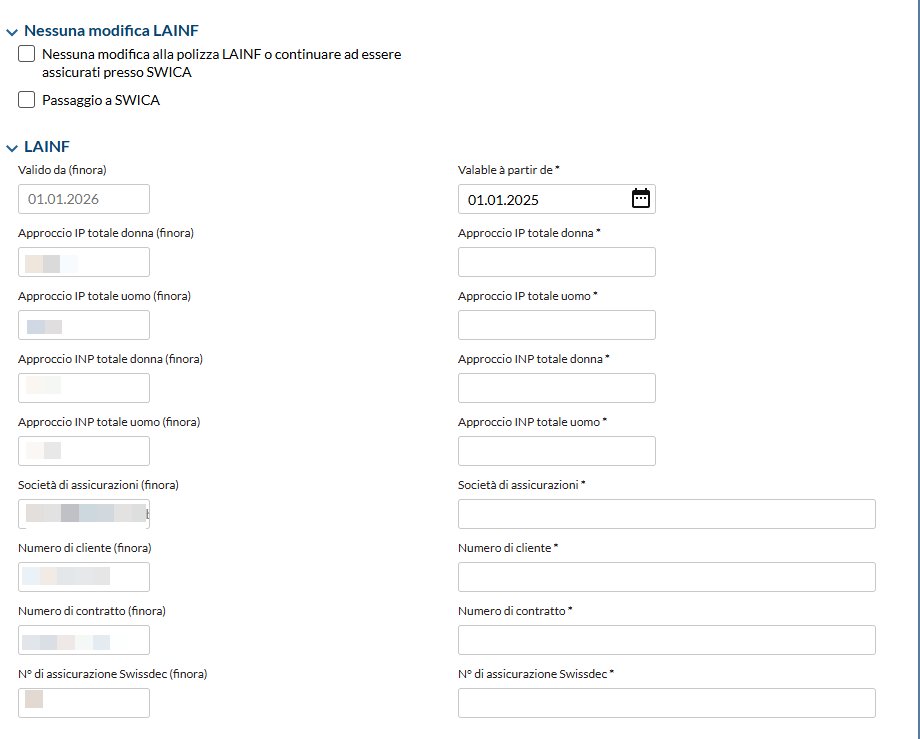Image resolution: width=920 pixels, height=739 pixels.
Task: Check Nessuna modifica alla polizza LAINF box
Action: [x=26, y=54]
